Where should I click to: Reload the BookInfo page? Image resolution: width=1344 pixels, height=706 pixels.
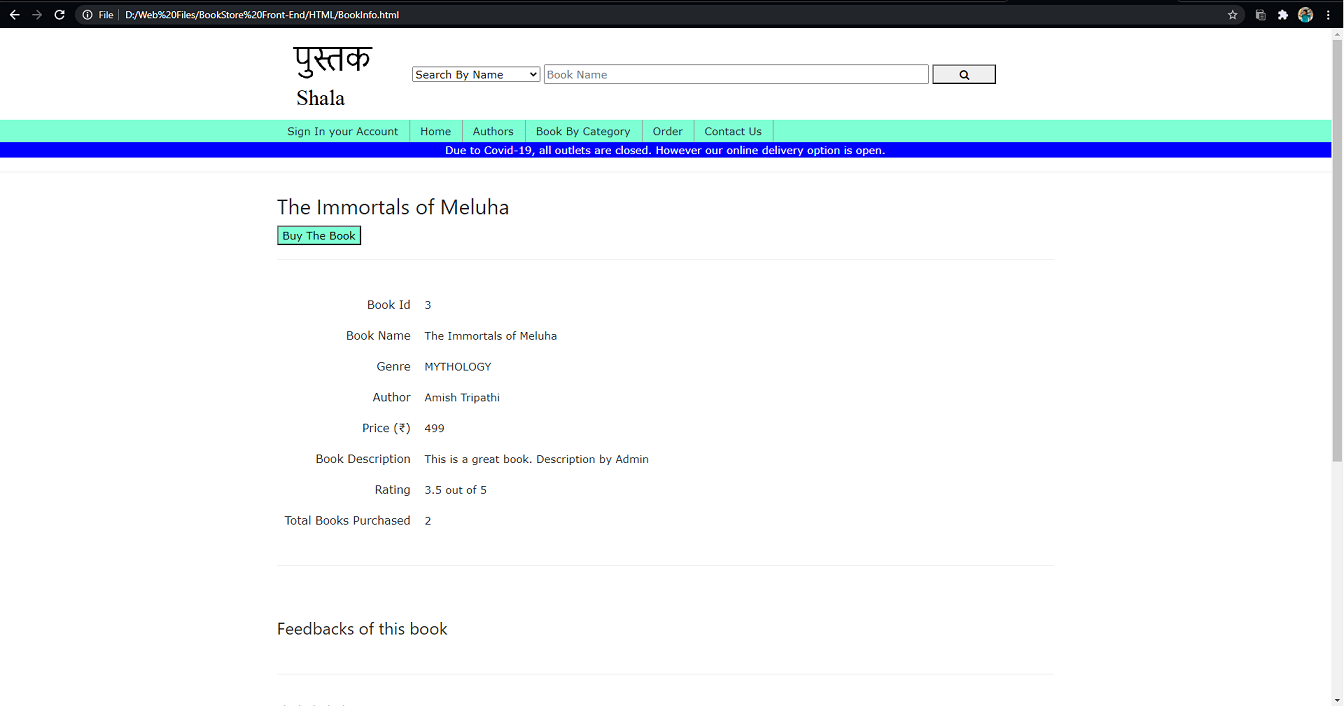point(58,14)
